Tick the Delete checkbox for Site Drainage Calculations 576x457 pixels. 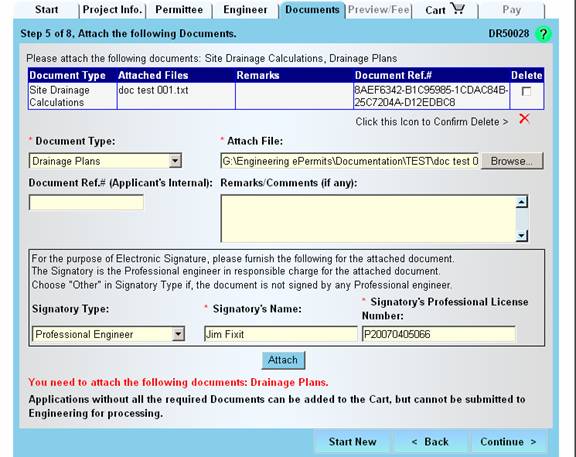pos(526,91)
